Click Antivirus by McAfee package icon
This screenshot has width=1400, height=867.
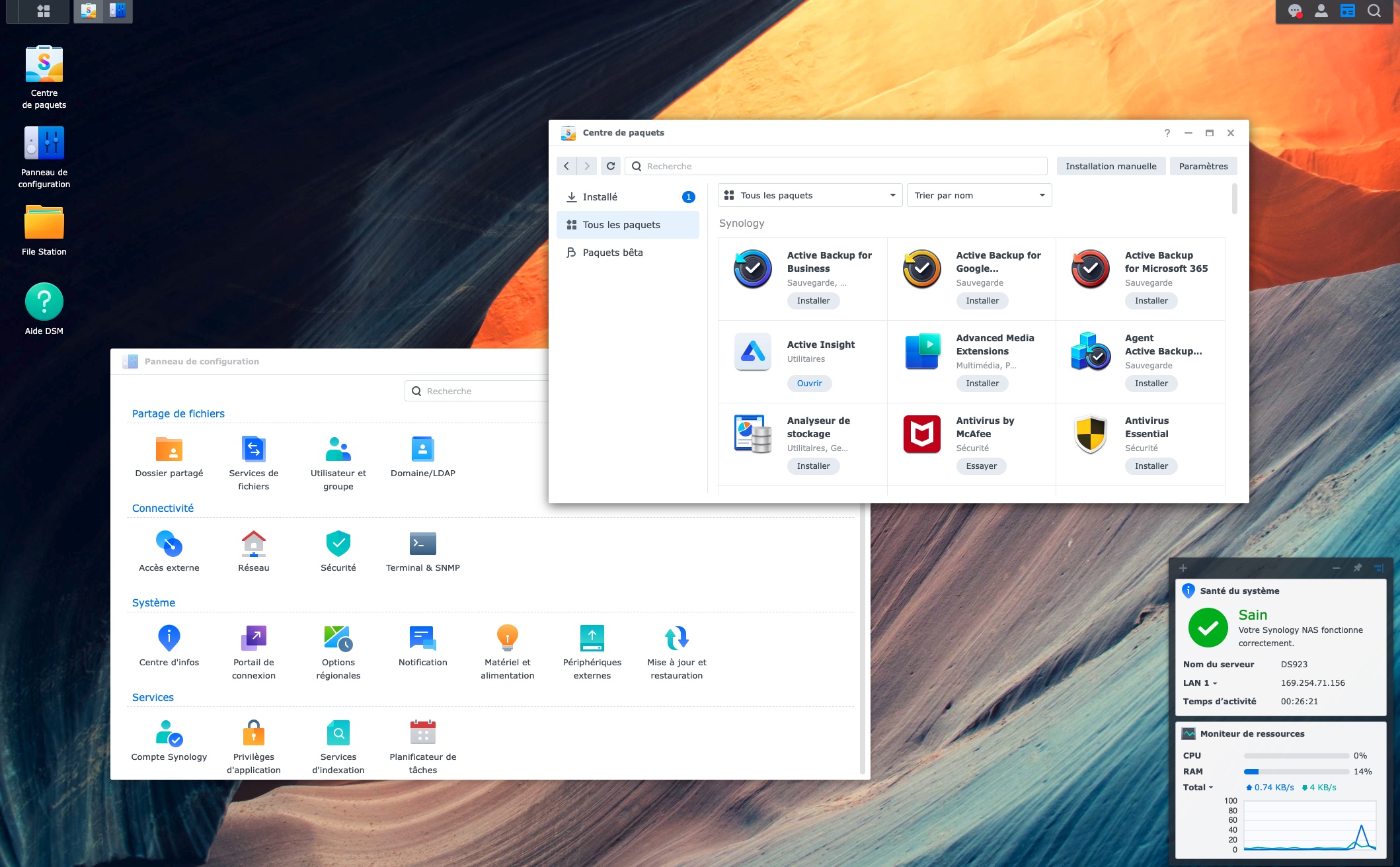point(922,434)
